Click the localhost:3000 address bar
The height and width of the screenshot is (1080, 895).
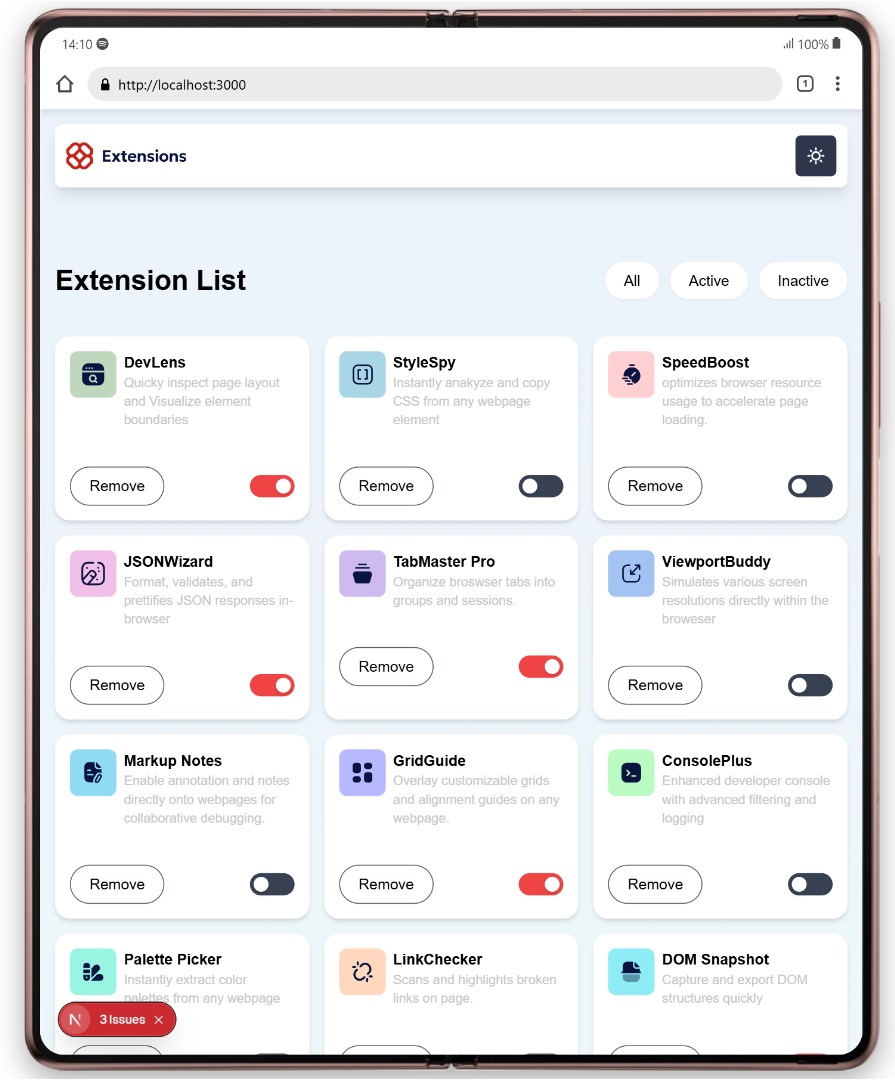(435, 84)
